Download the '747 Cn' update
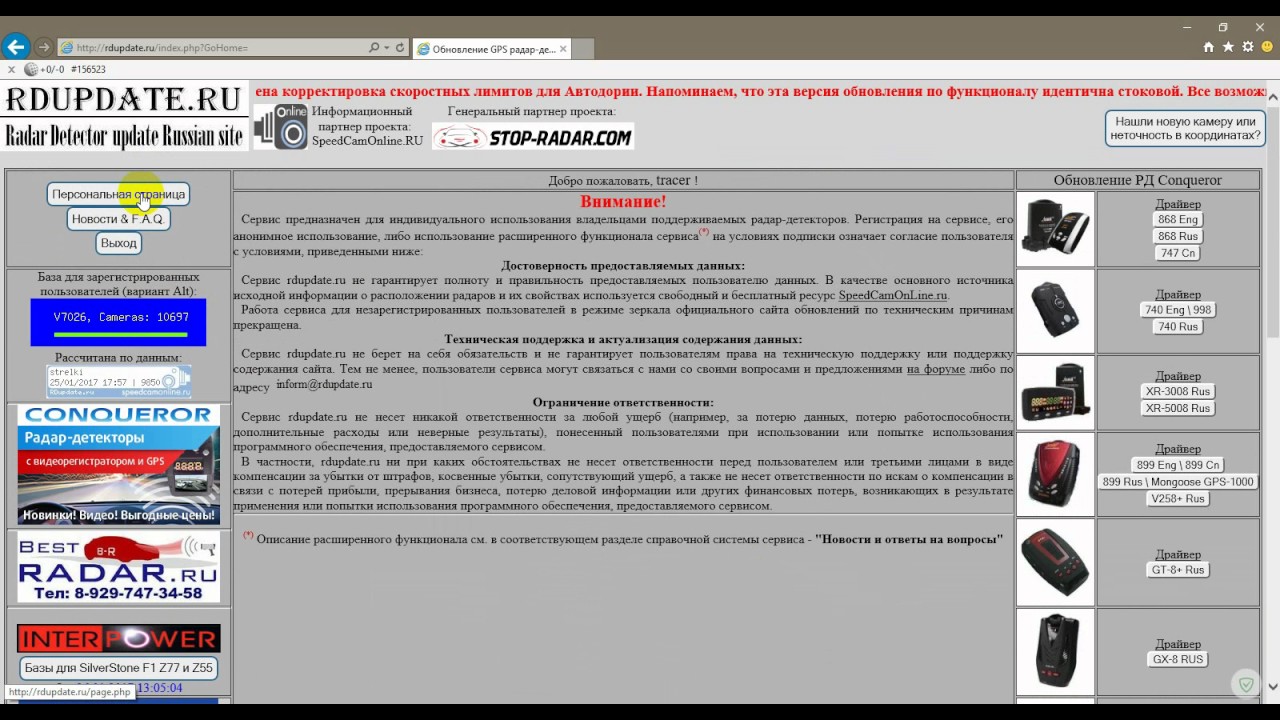 point(1177,254)
